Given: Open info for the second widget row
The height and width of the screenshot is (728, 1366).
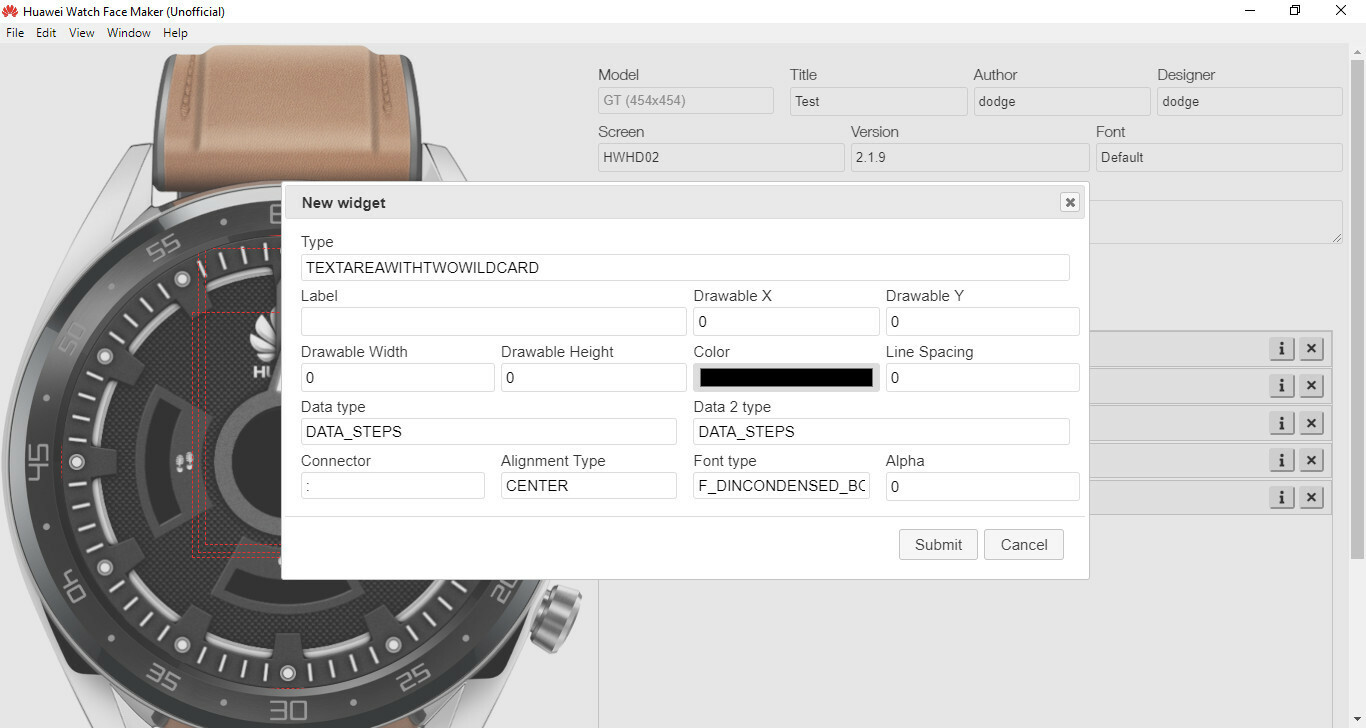Looking at the screenshot, I should pos(1282,385).
